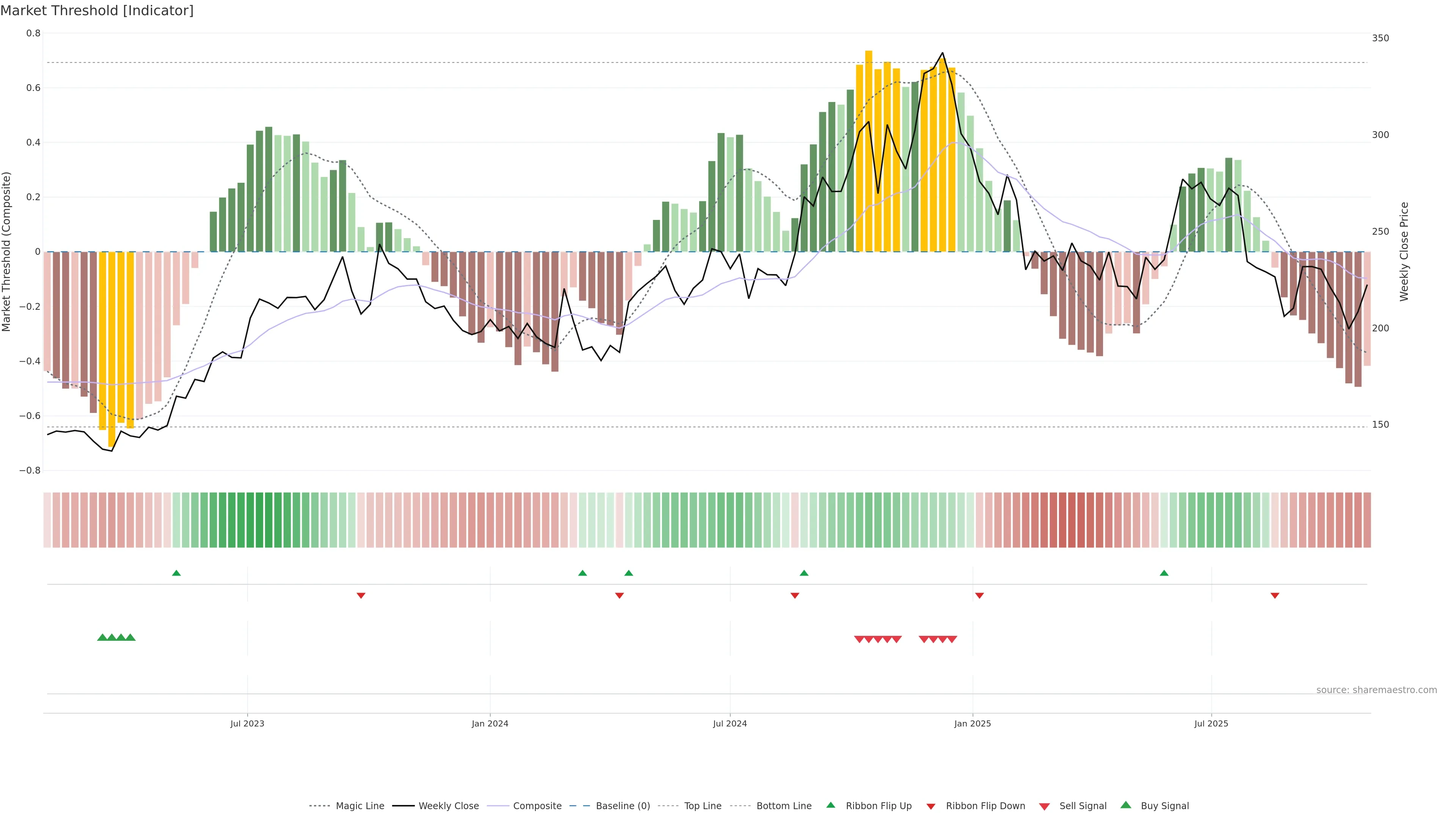The image size is (1456, 819).
Task: Click the source: sharemaestro.com text
Action: pos(1376,690)
